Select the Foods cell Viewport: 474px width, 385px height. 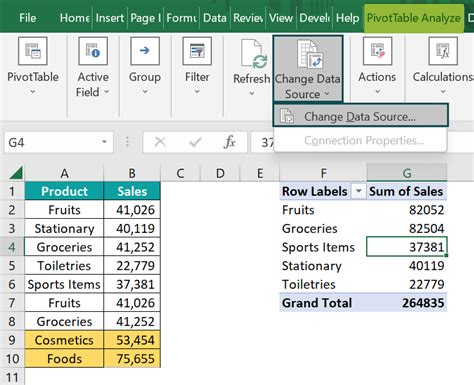tap(64, 359)
